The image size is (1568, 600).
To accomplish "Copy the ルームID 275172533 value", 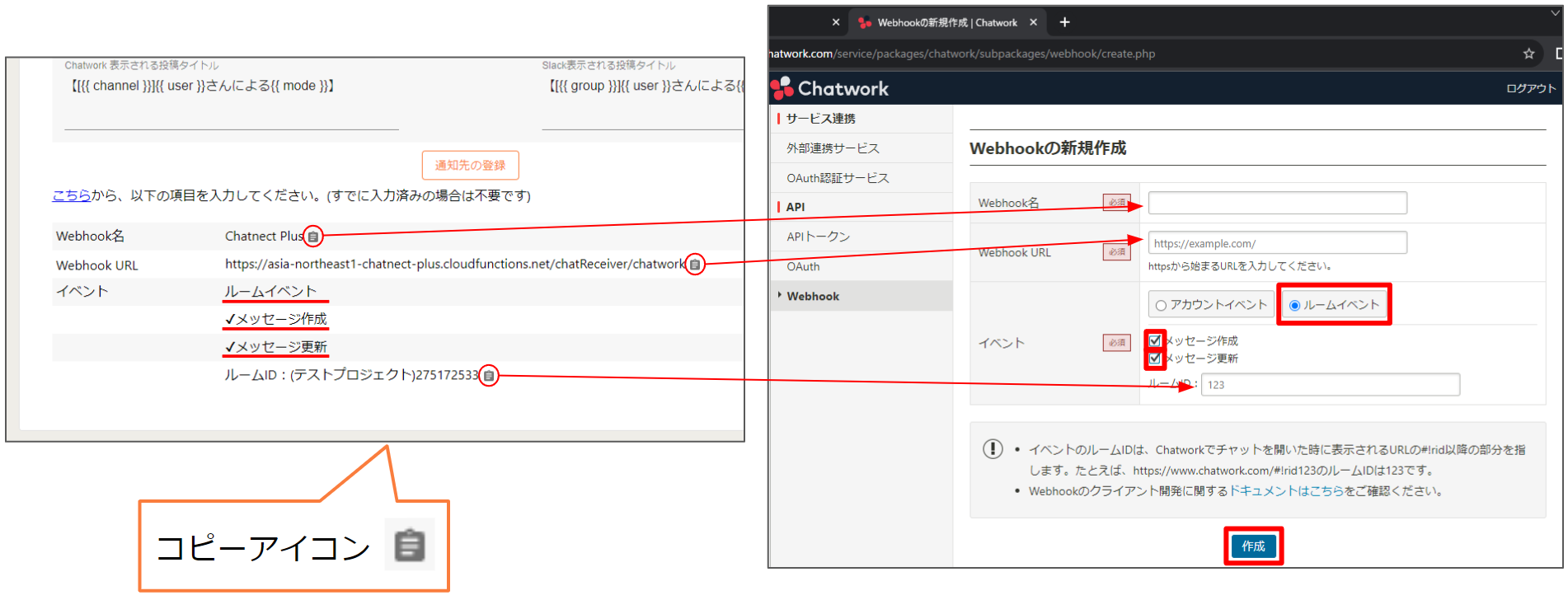I will point(489,376).
